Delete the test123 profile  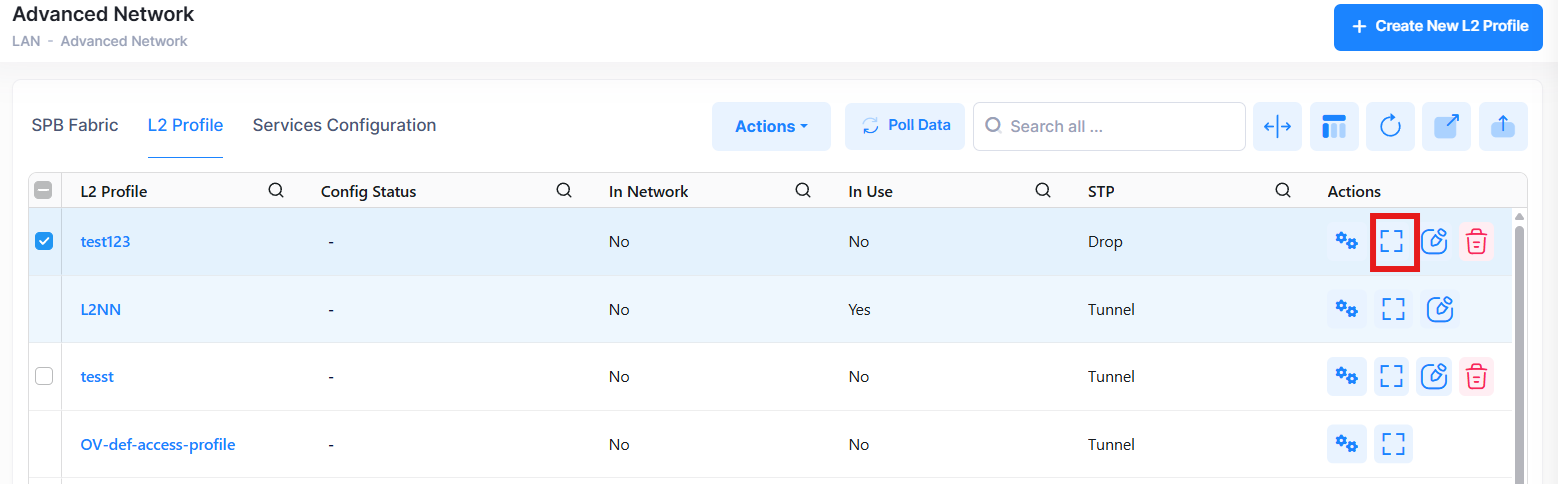pos(1476,242)
